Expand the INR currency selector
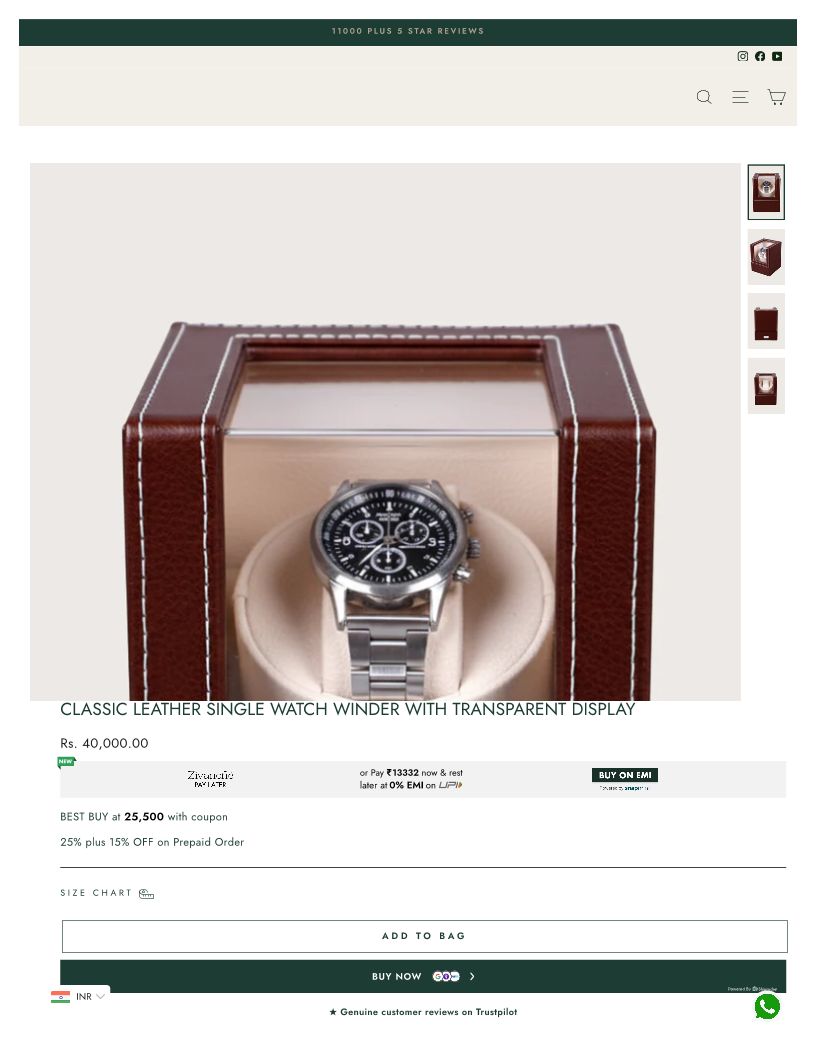Image resolution: width=816 pixels, height=1056 pixels. tap(79, 996)
